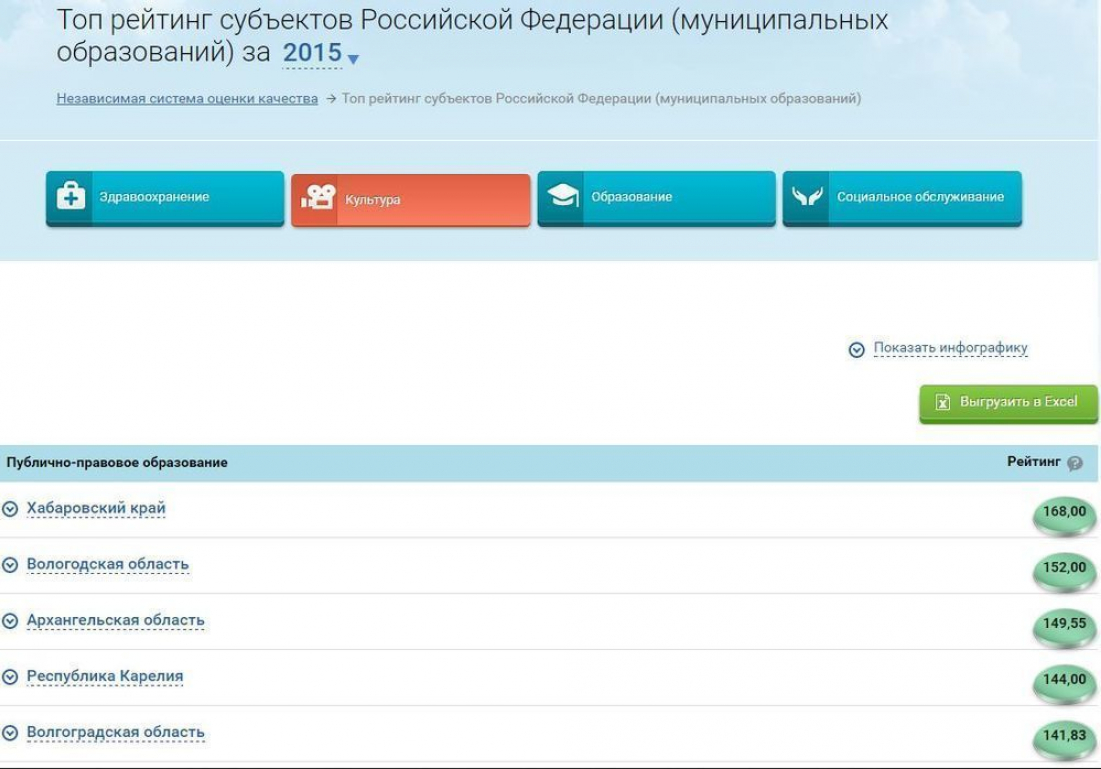Expand the Вологодская область row chevron
The height and width of the screenshot is (769, 1101).
pyautogui.click(x=10, y=565)
